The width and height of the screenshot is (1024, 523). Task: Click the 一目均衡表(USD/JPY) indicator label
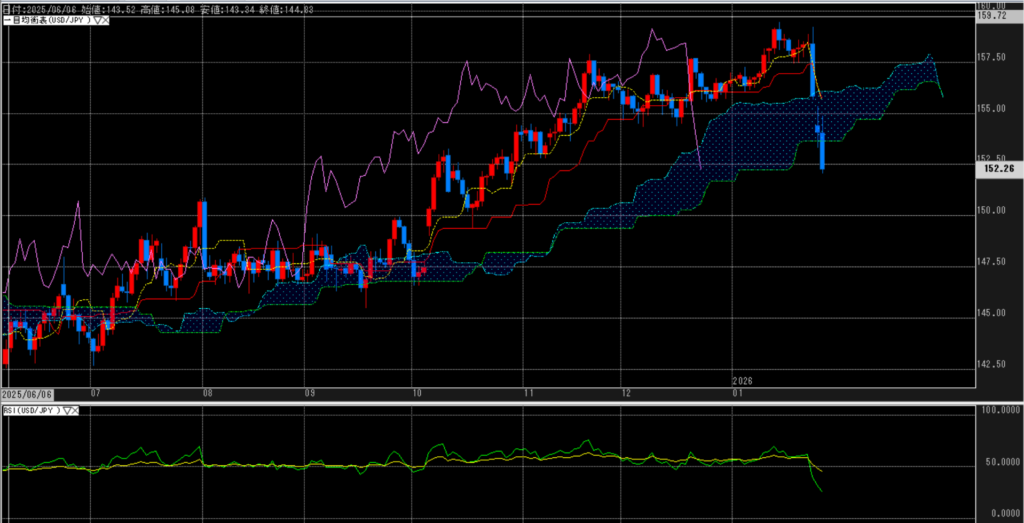pos(46,21)
